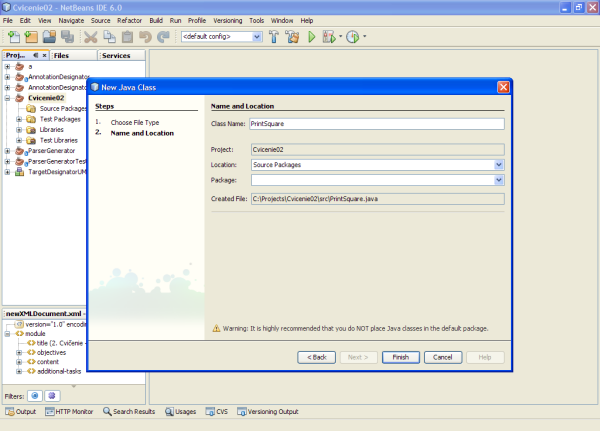Open Profile Main Project dropdown arrow
The height and width of the screenshot is (431, 600).
[x=364, y=37]
